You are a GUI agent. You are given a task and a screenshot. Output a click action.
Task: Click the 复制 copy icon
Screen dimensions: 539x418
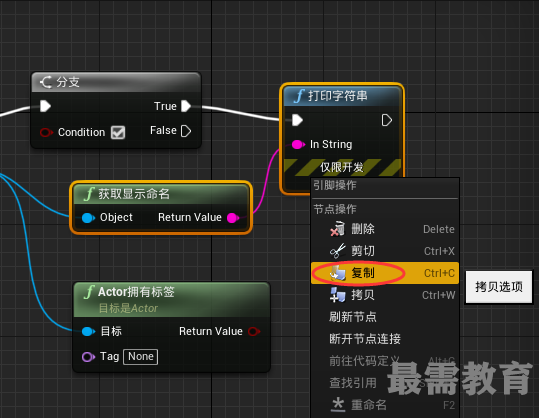tap(338, 273)
